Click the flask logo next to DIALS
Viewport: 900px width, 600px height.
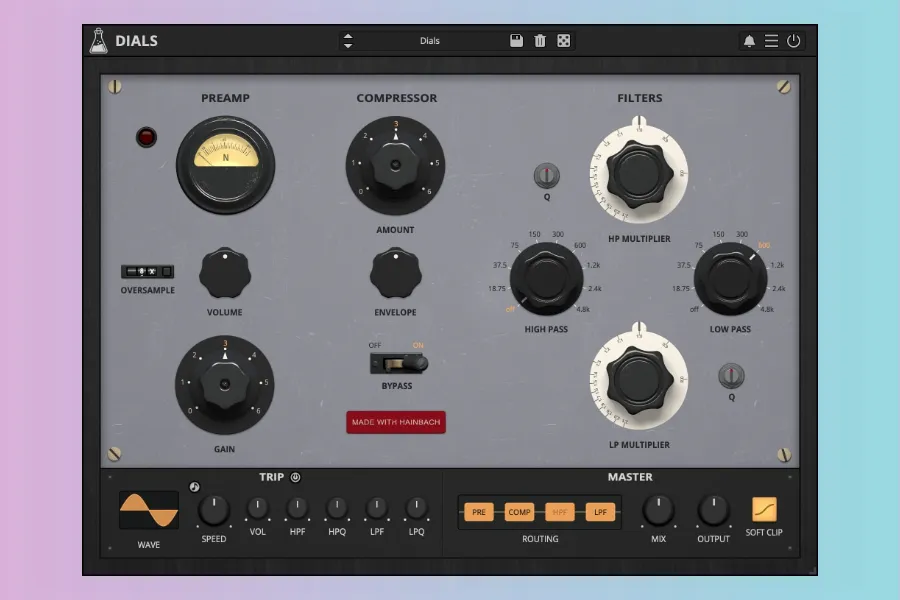[x=98, y=41]
